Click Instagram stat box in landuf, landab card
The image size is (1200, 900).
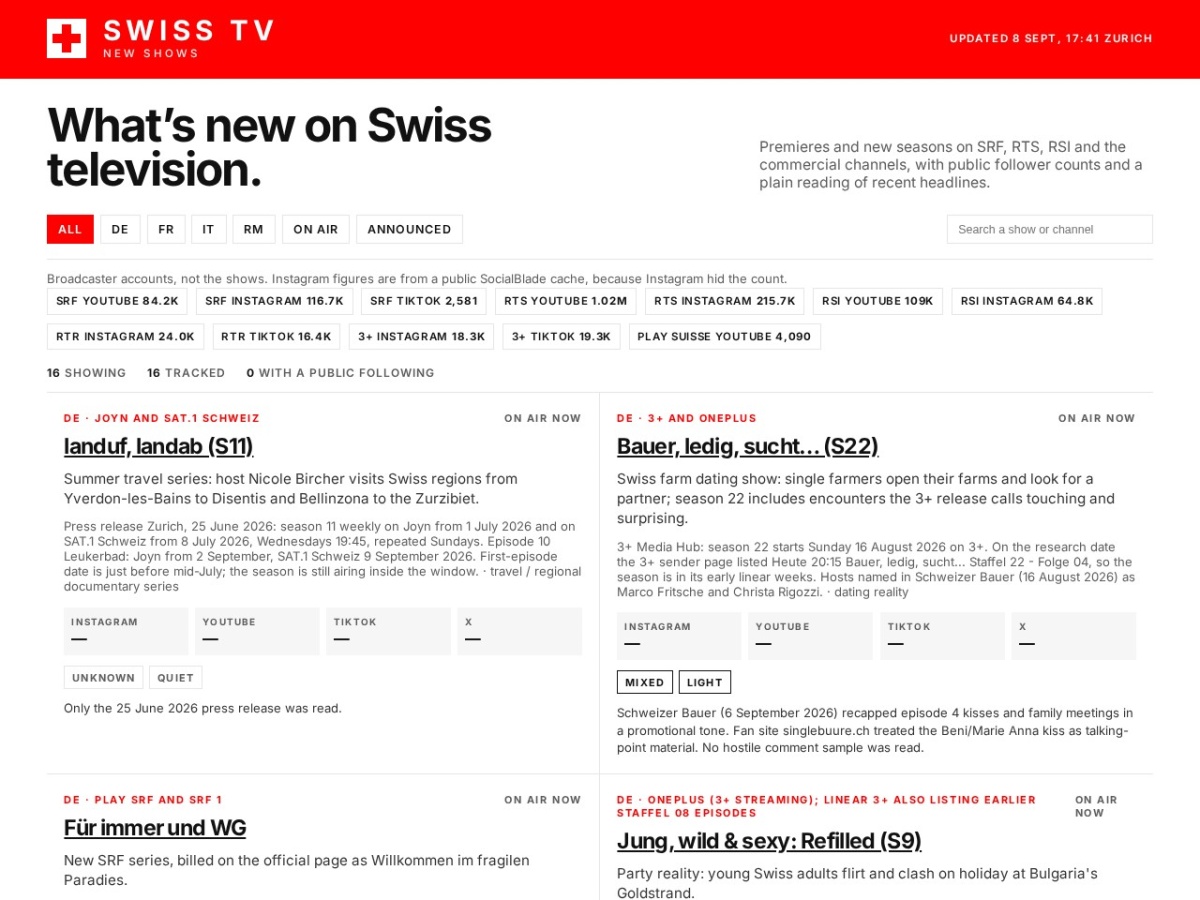[126, 631]
